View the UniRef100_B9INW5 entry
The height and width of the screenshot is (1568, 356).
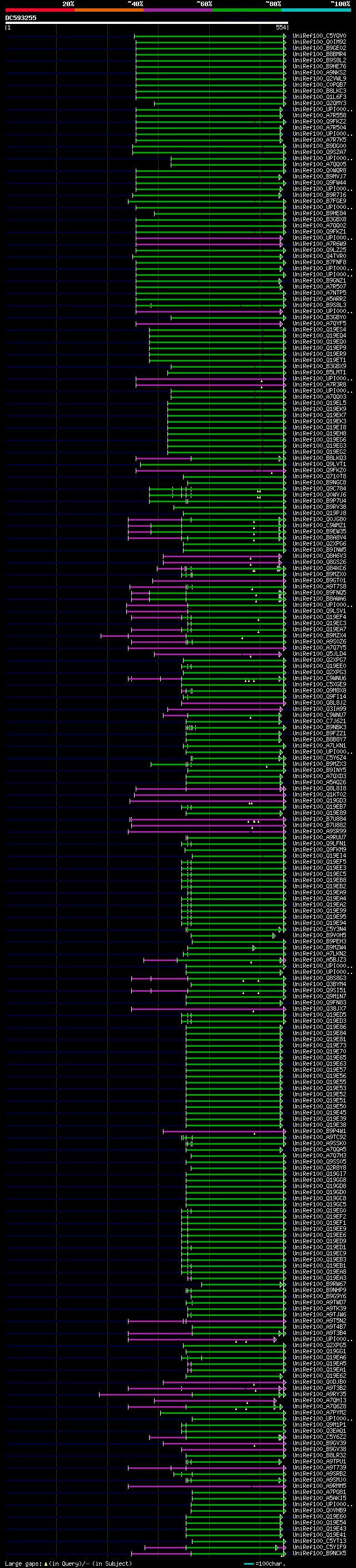pos(319,550)
